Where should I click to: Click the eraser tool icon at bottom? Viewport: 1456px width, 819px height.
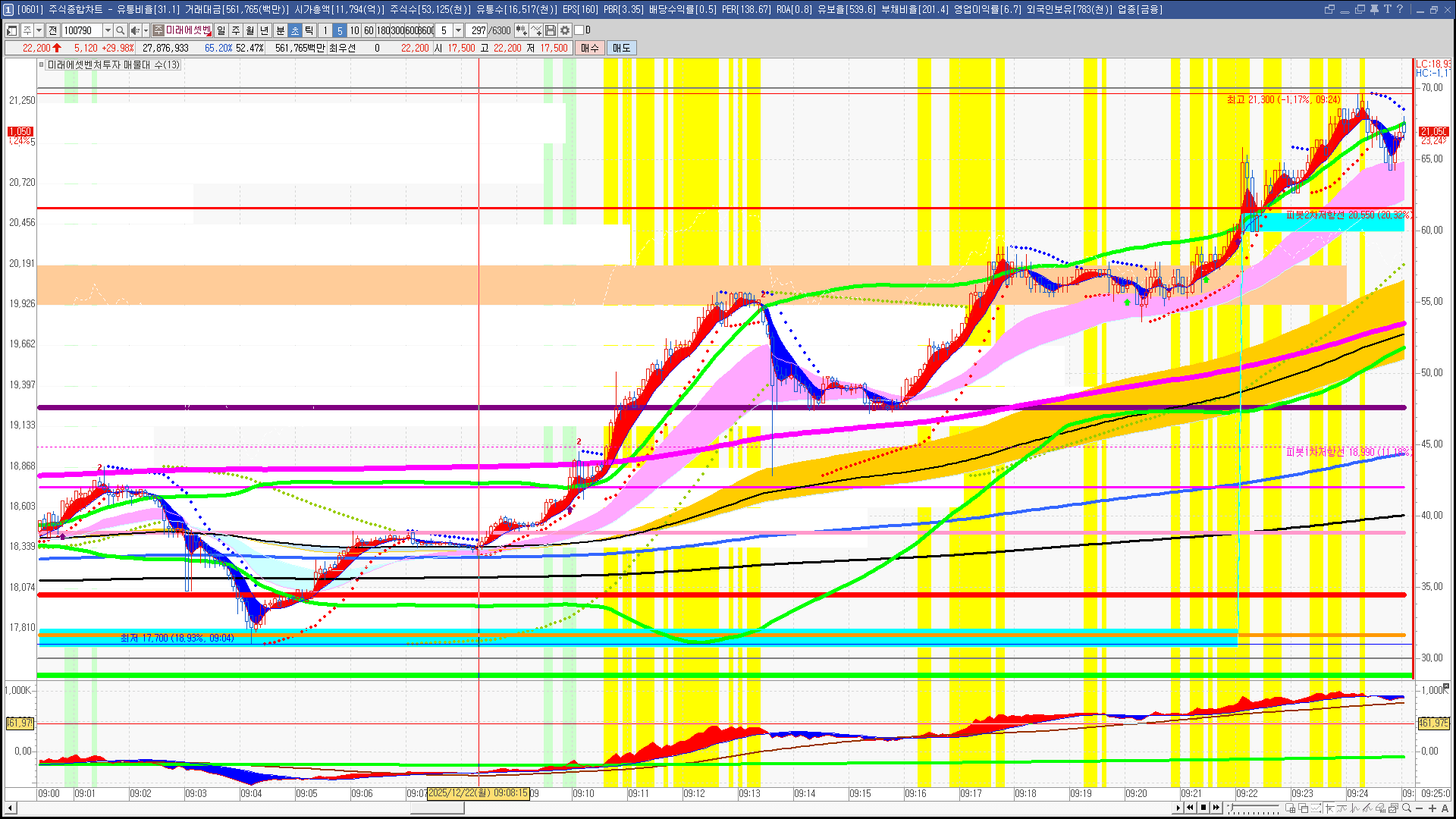tap(1380, 808)
